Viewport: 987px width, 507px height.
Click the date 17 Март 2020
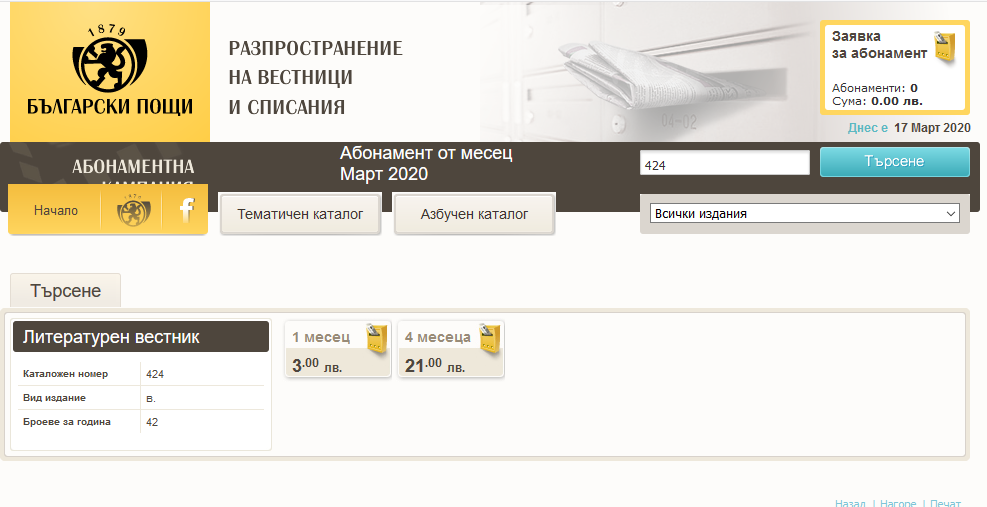tap(932, 128)
